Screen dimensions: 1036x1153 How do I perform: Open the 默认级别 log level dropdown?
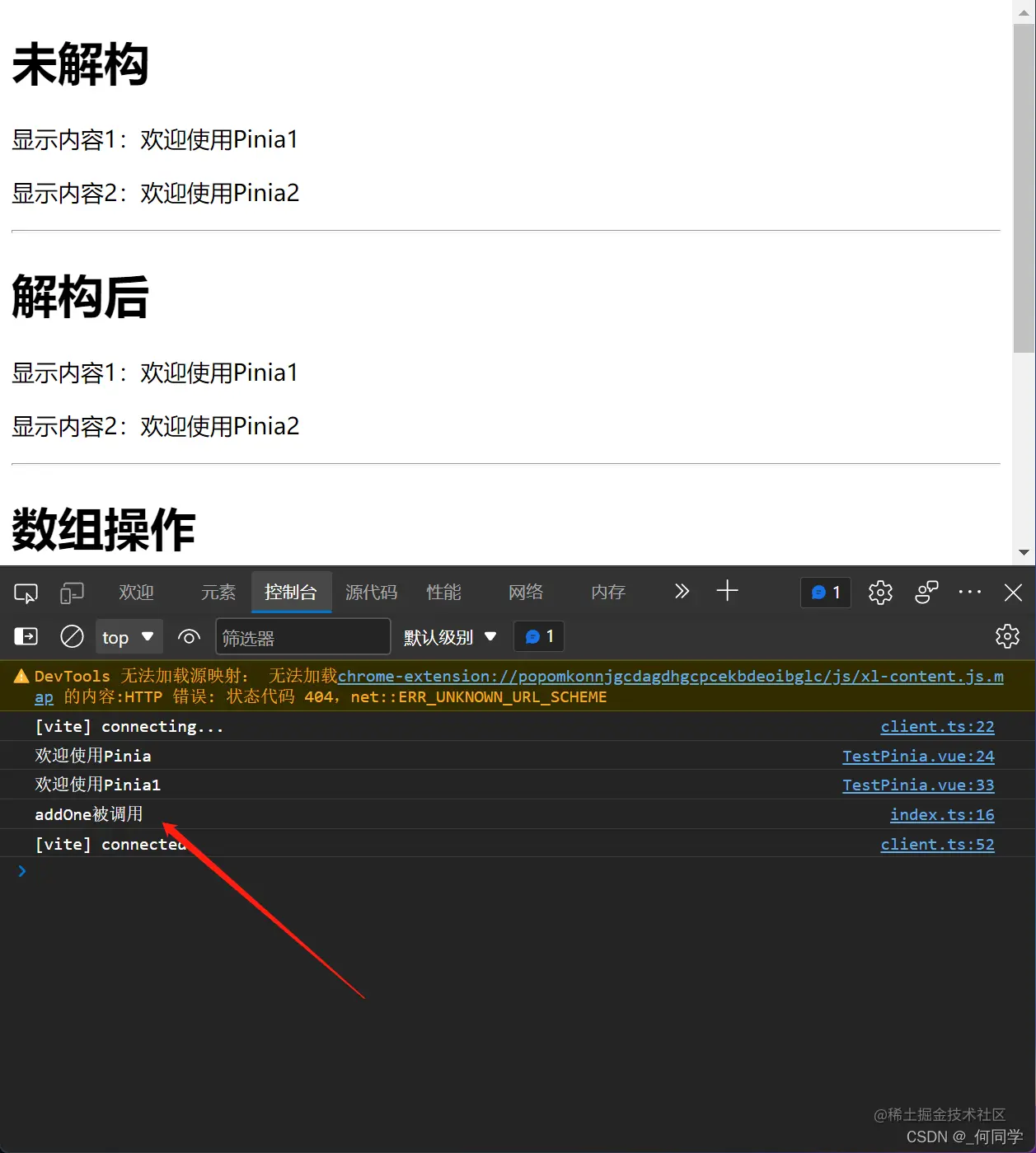tap(449, 636)
